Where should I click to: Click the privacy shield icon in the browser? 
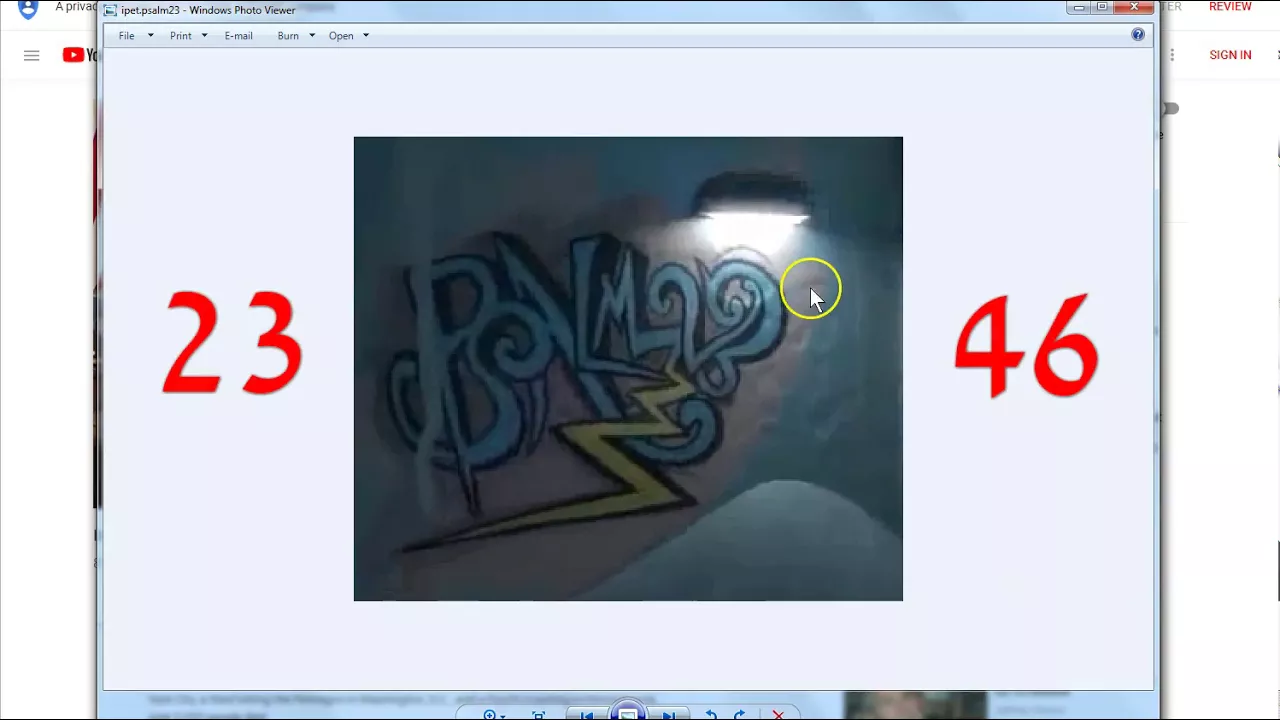(28, 9)
